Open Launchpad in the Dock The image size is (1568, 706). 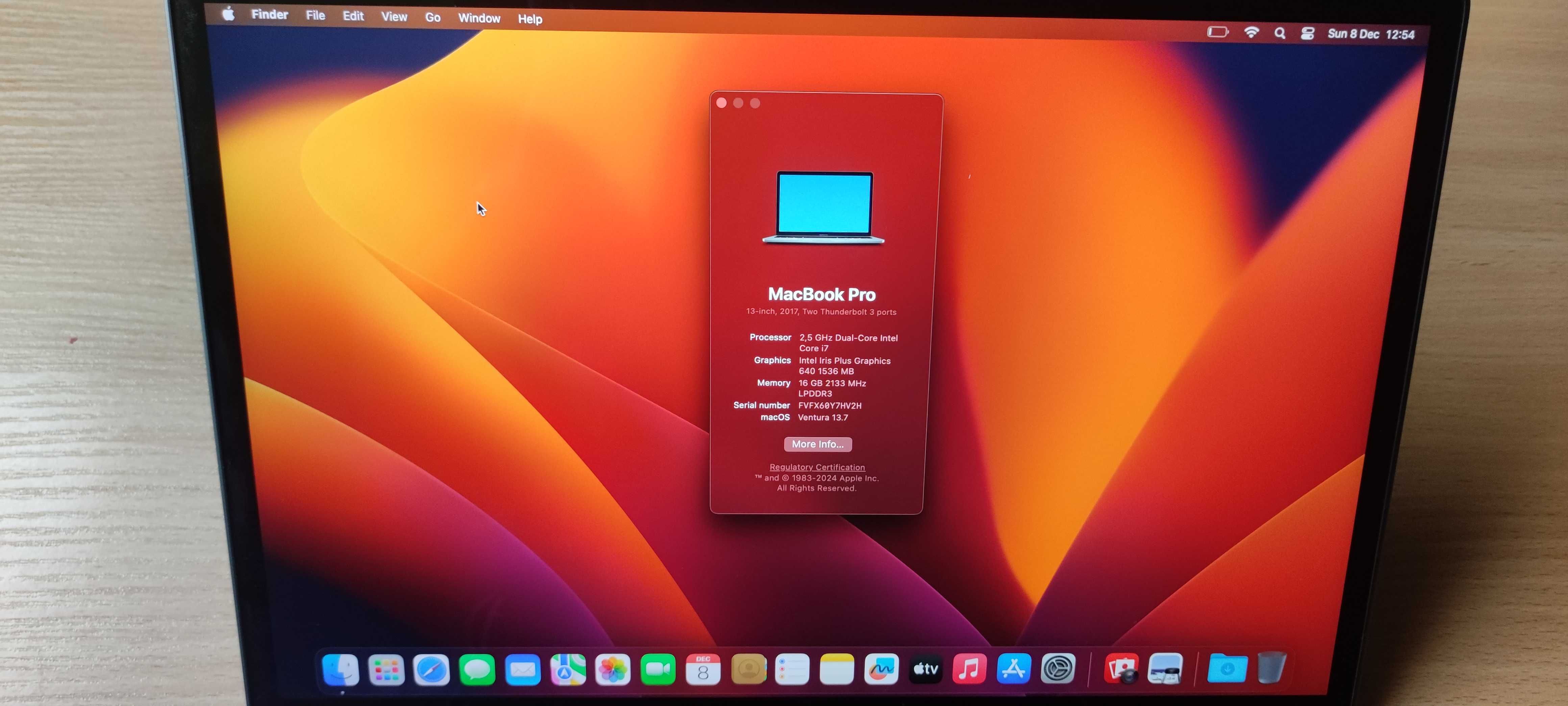coord(386,669)
